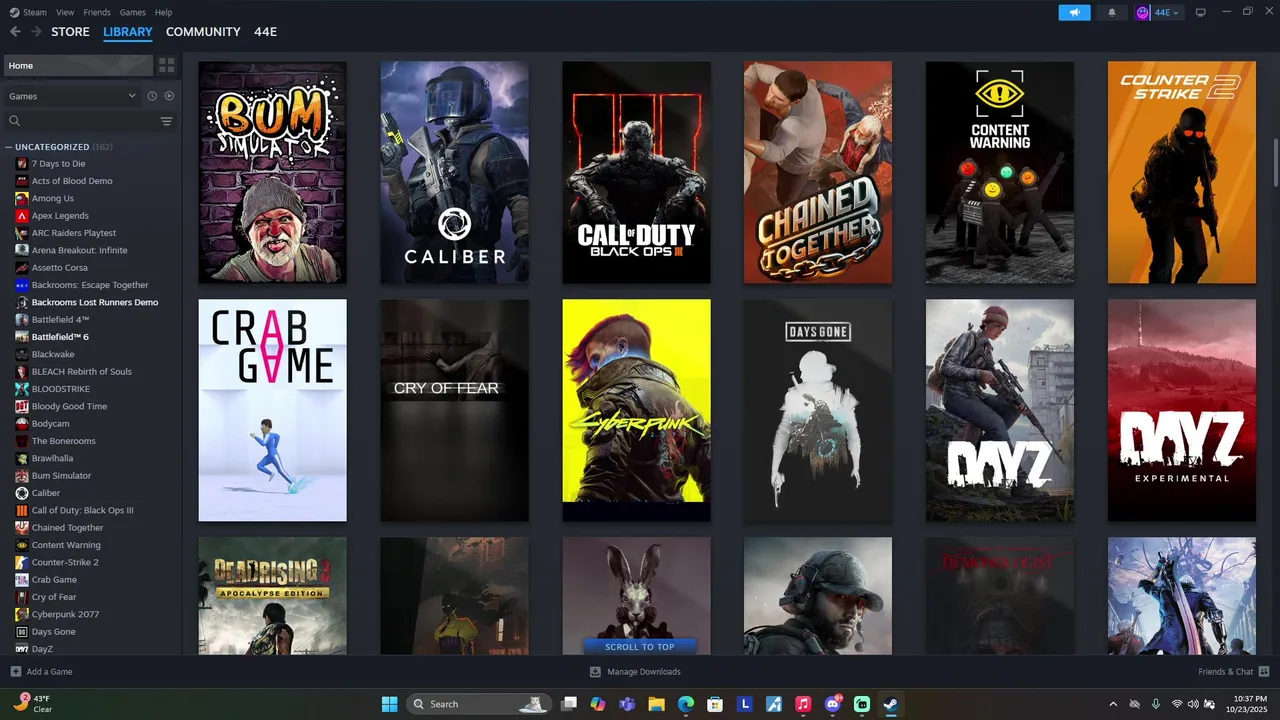
Task: Switch to the LIBRARY tab
Action: click(128, 32)
